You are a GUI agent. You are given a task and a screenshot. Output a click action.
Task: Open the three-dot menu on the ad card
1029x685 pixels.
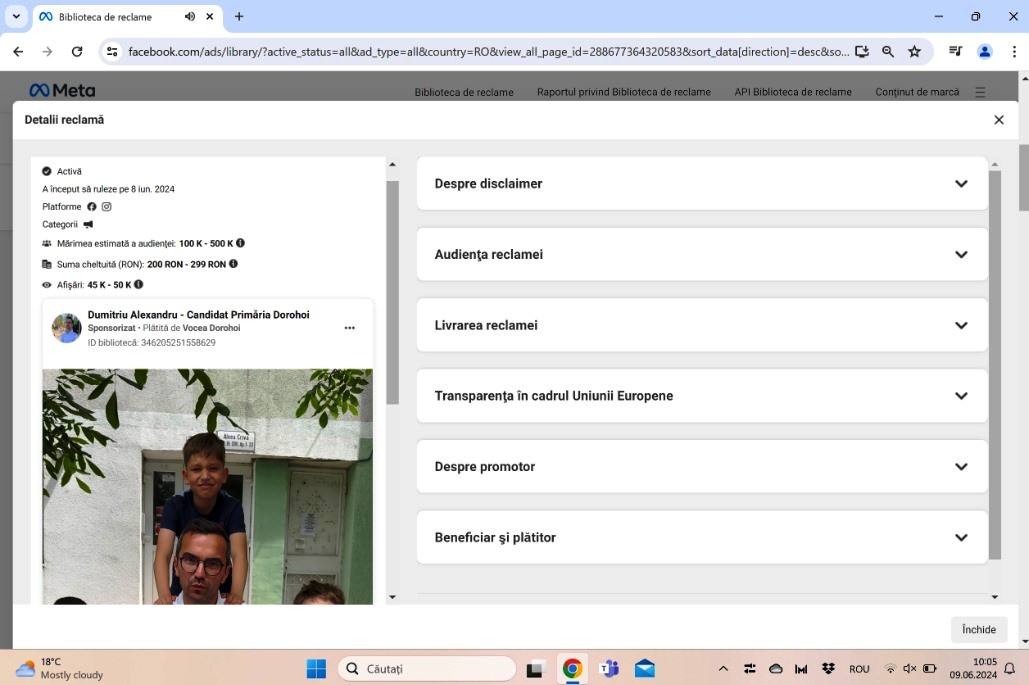pyautogui.click(x=349, y=328)
